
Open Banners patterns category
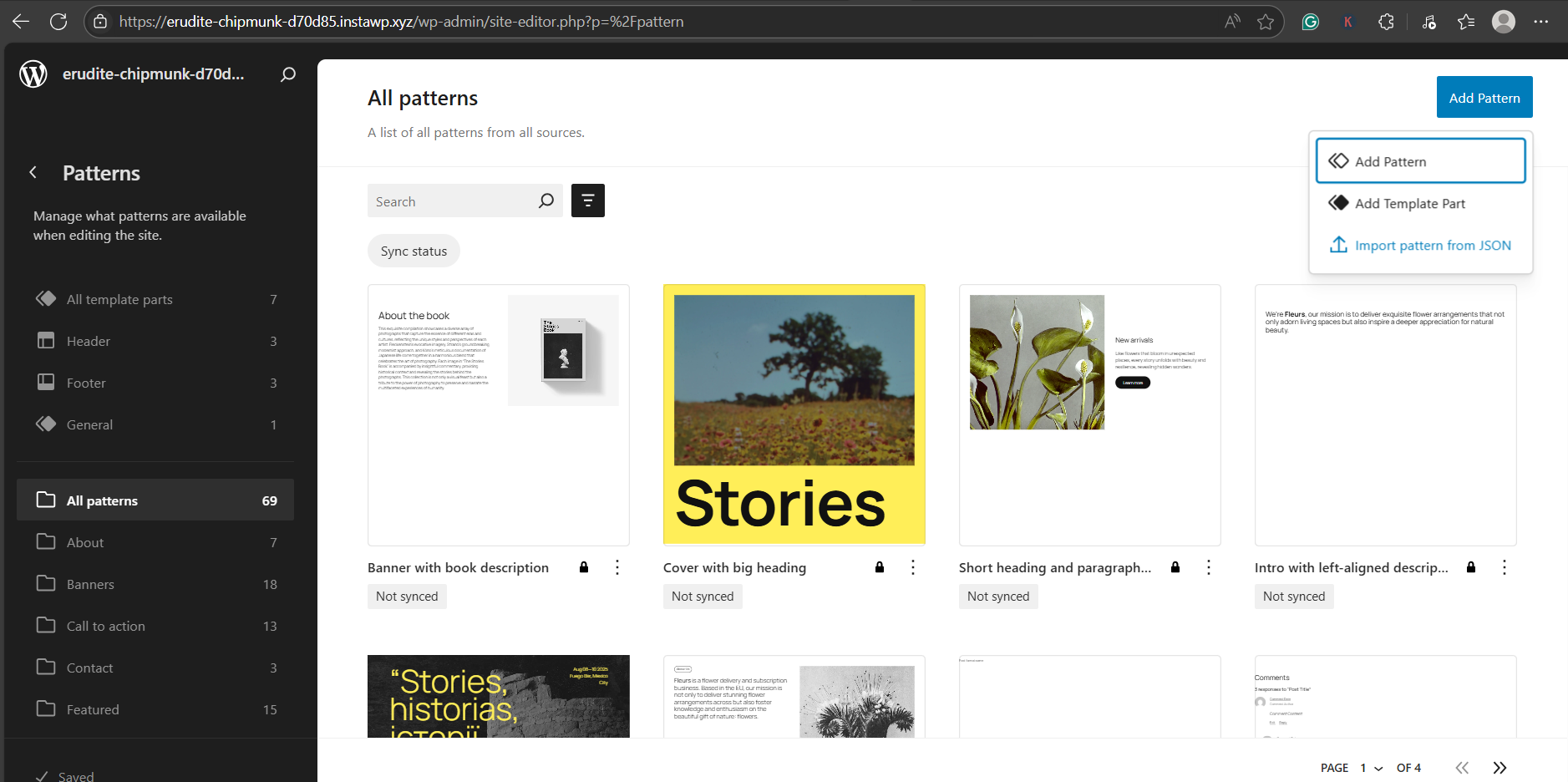(155, 584)
